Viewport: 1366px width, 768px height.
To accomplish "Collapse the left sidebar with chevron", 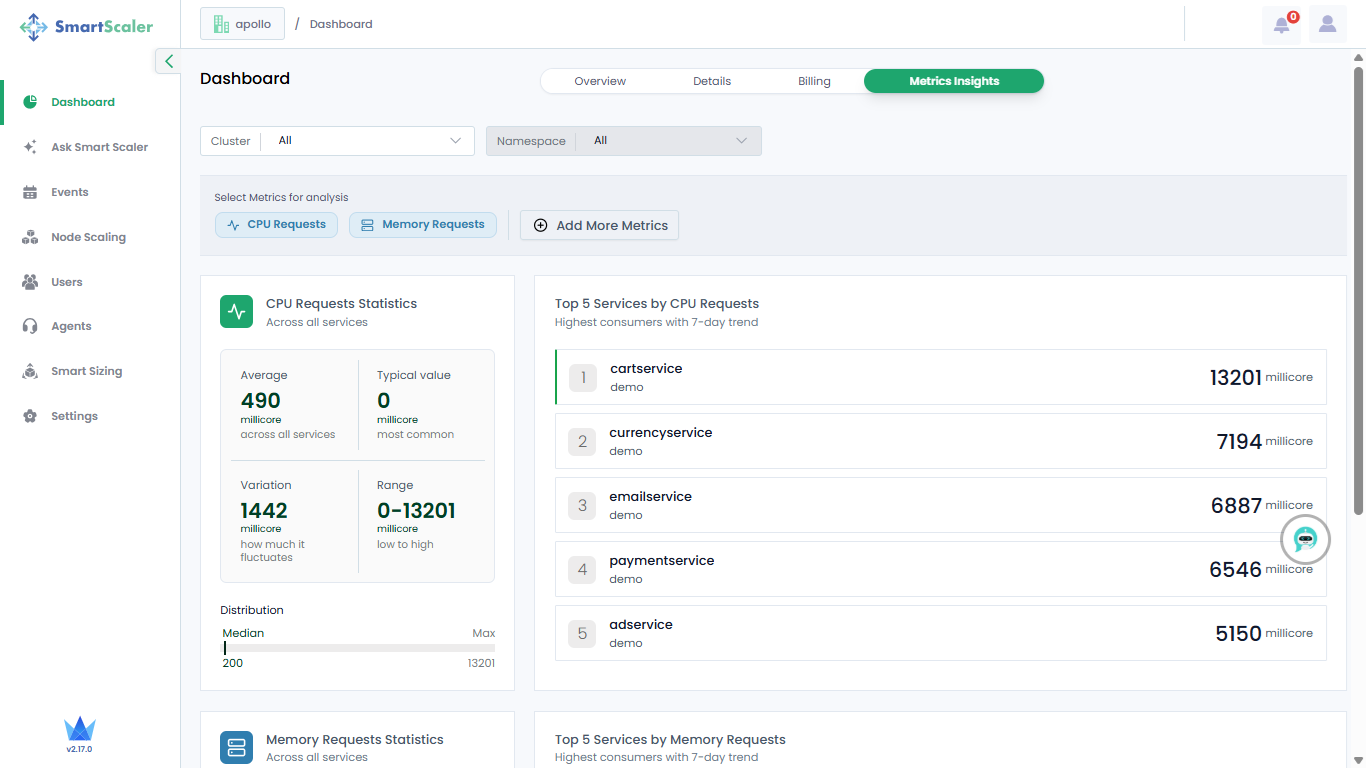I will tap(168, 61).
